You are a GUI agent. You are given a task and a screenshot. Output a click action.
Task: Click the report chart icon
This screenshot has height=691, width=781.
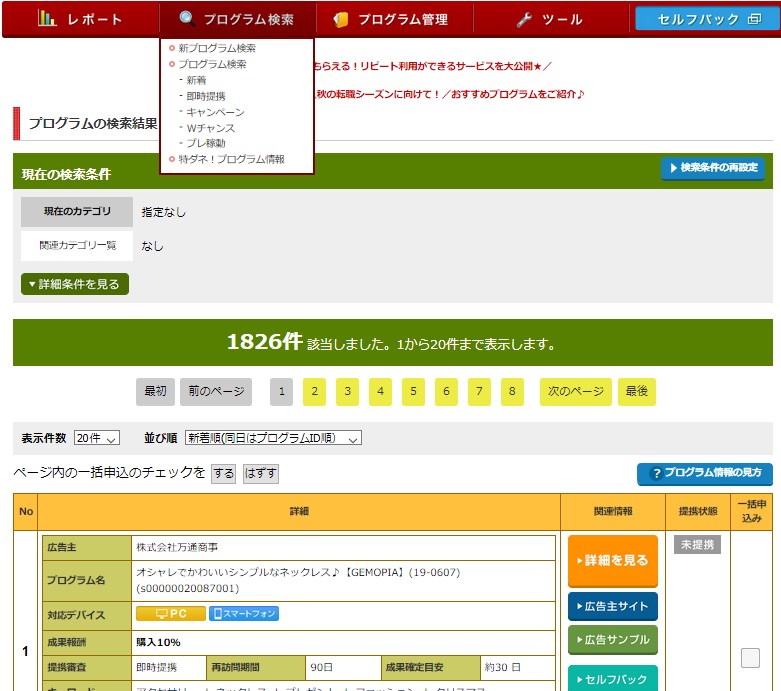point(47,19)
